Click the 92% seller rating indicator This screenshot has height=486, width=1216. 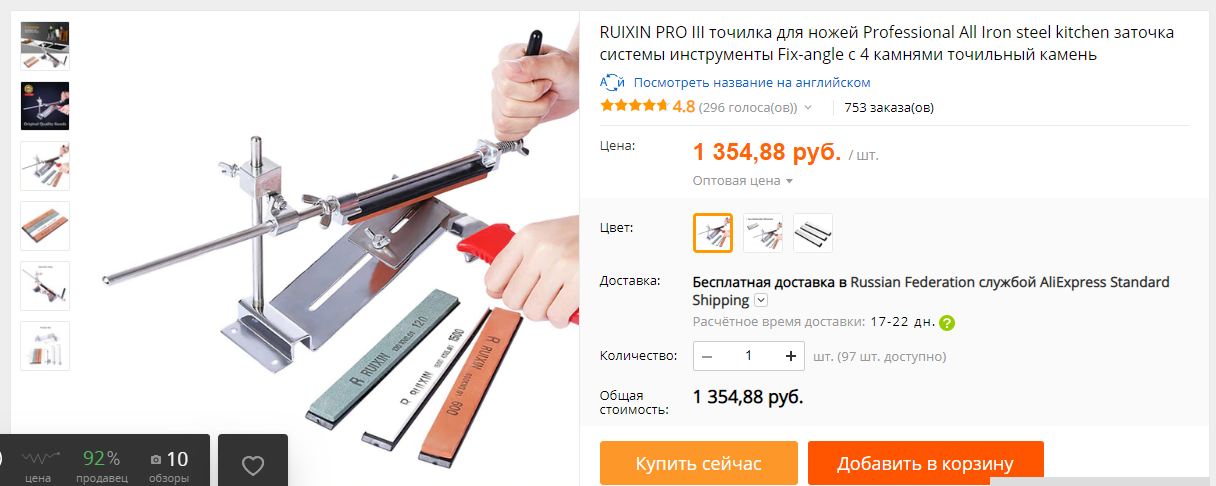101,460
